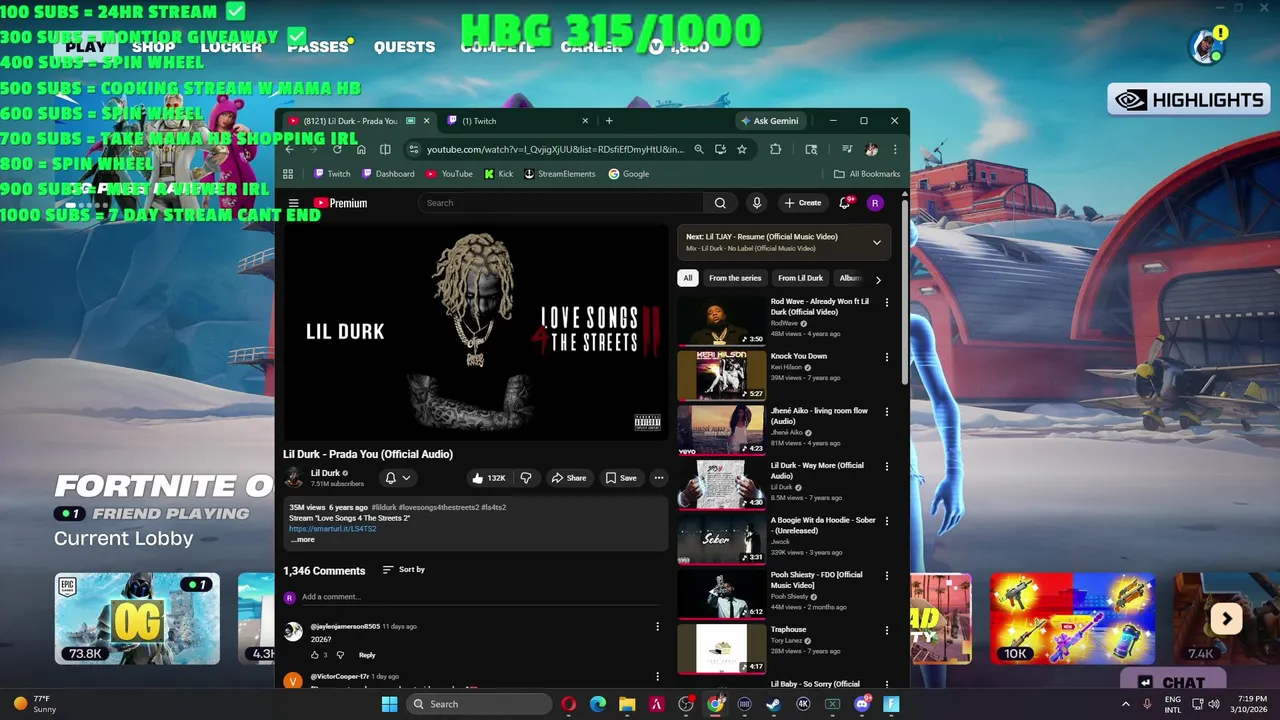Click the YouTube page vertical scrollbar
Screen dimensions: 1280x720
point(905,292)
